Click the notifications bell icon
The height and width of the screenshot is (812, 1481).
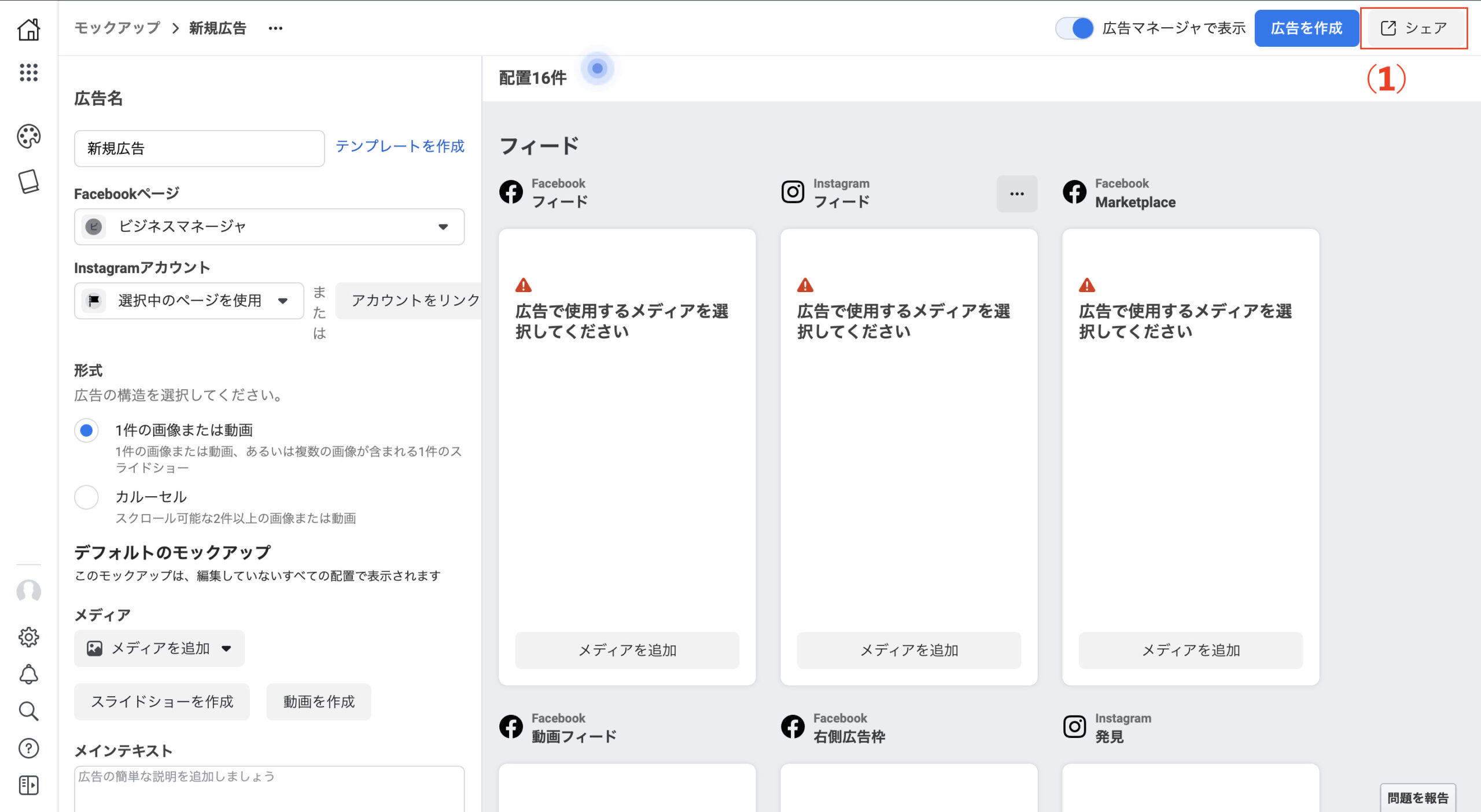click(28, 674)
